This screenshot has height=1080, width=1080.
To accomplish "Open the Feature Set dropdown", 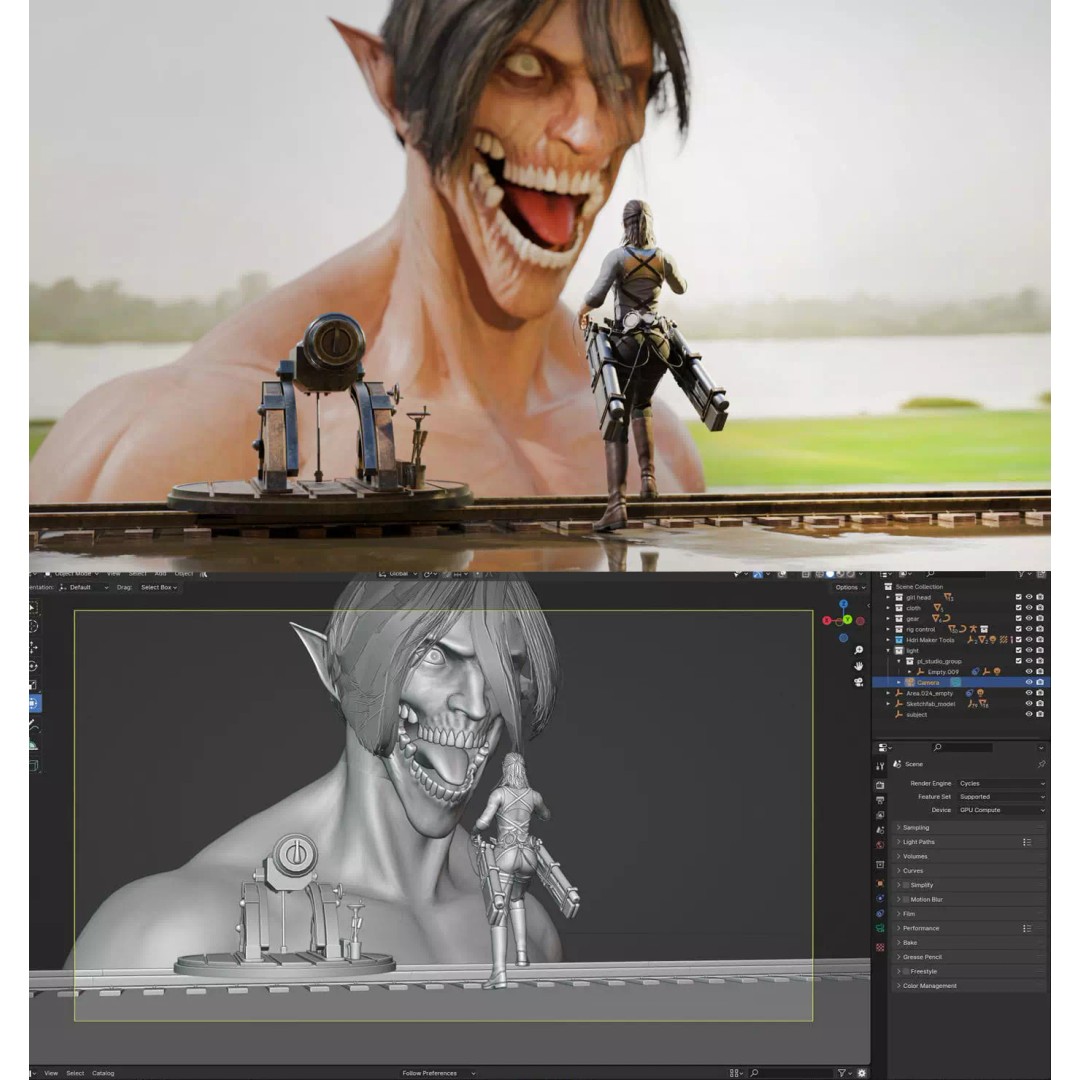I will pos(1001,797).
